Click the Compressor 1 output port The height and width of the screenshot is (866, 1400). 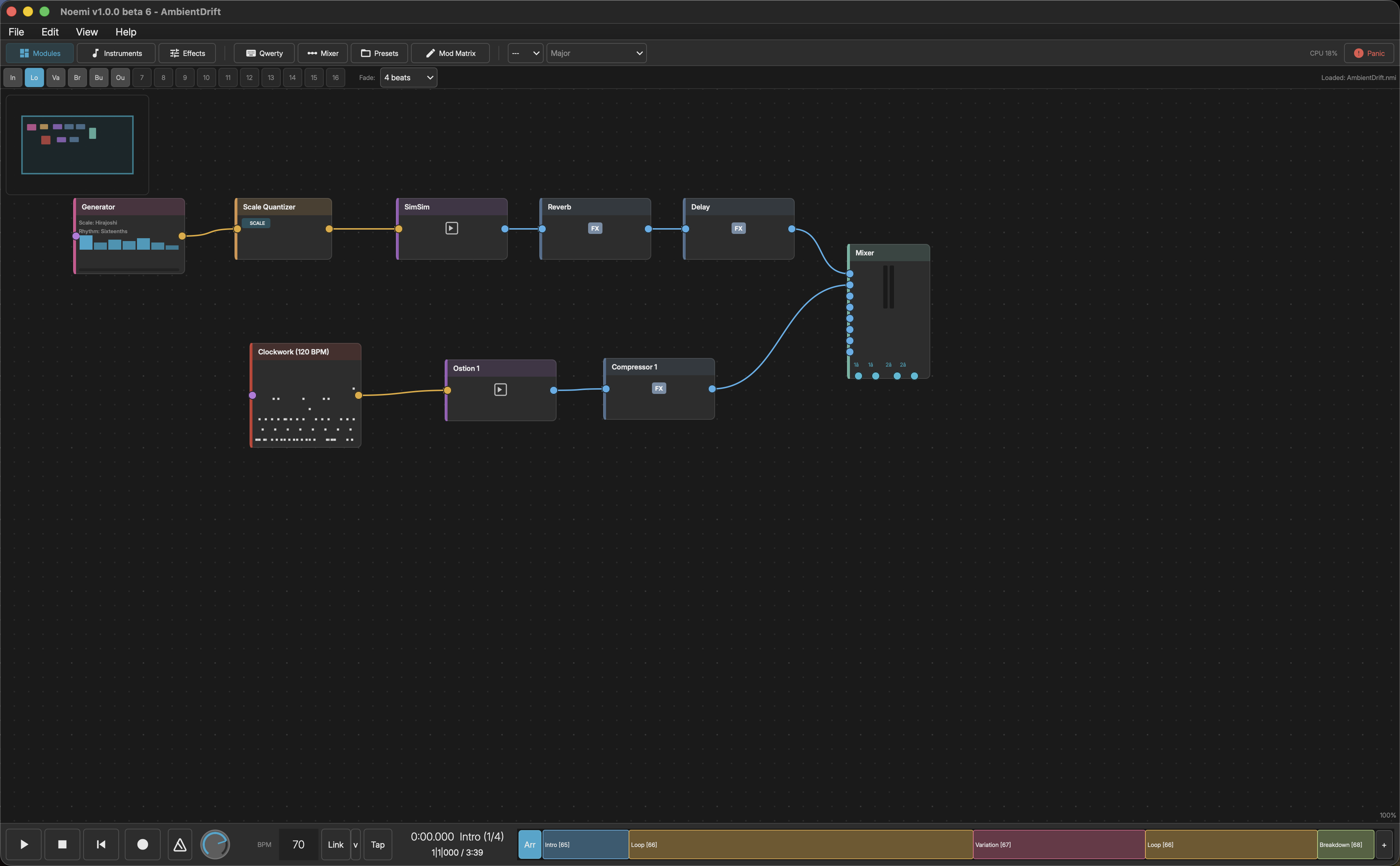coord(712,389)
